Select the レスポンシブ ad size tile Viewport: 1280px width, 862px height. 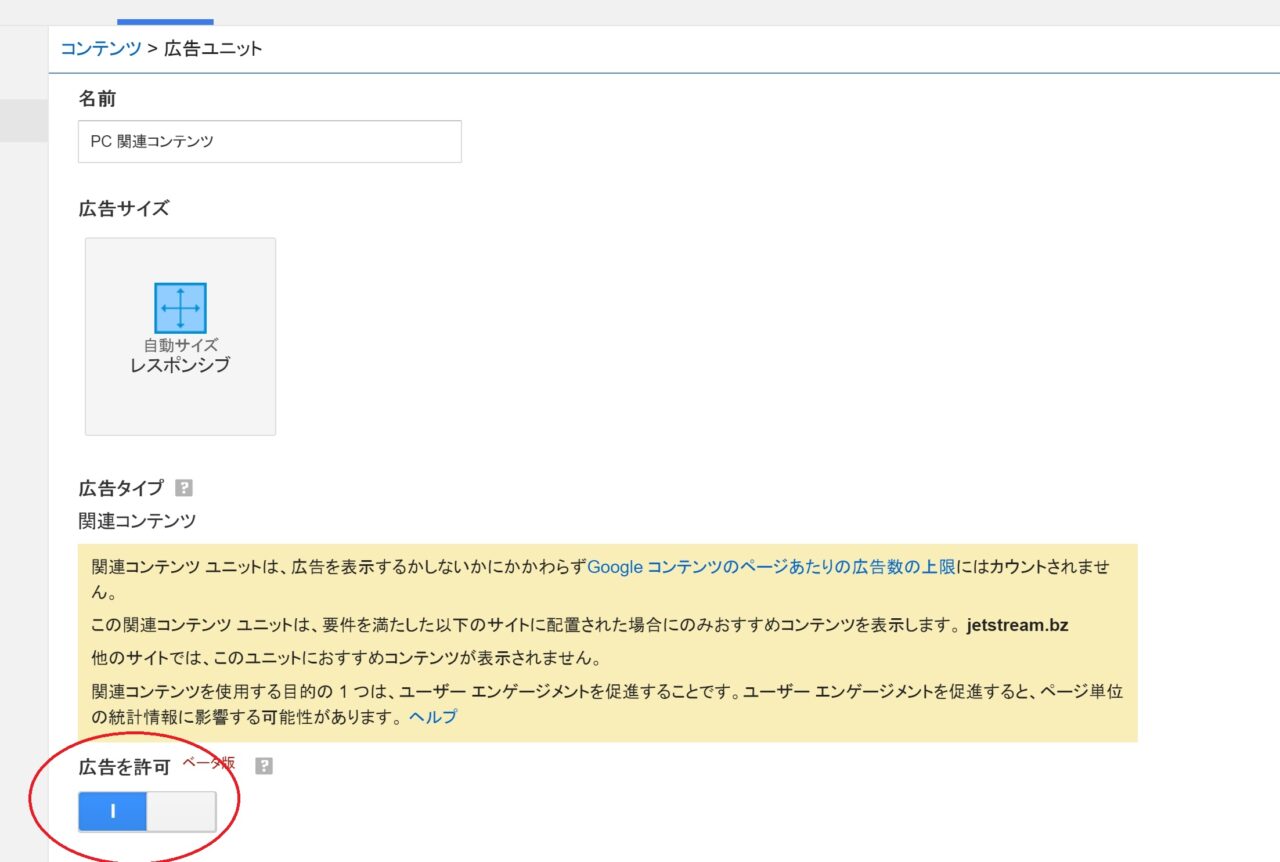click(180, 336)
